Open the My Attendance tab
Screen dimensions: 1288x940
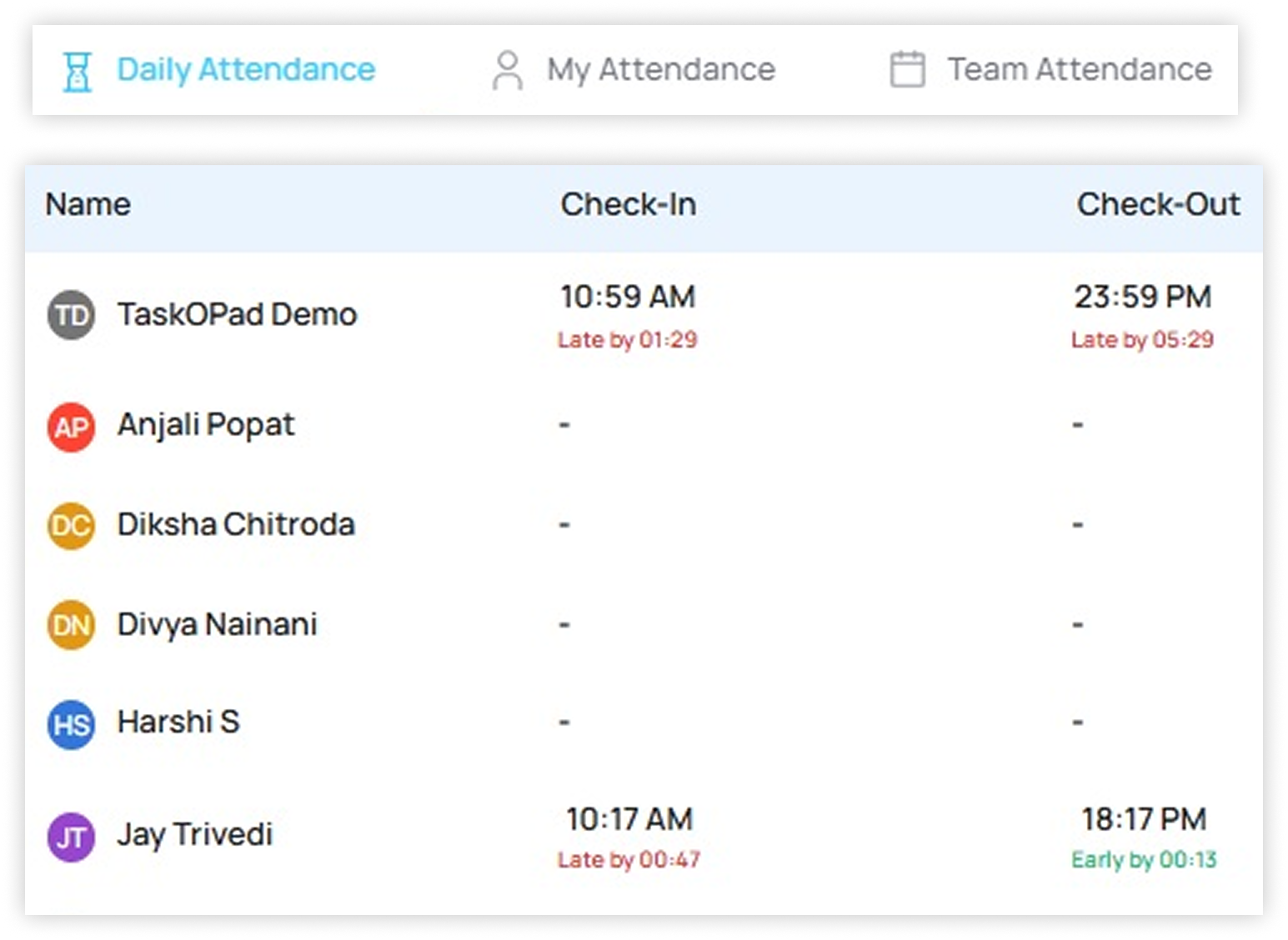point(660,70)
